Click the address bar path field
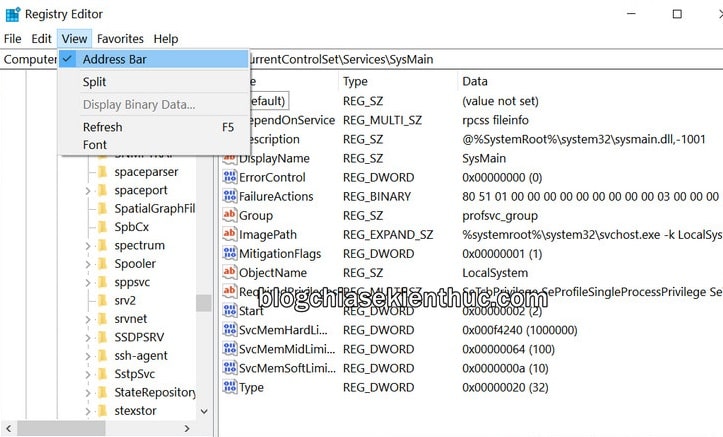 [x=362, y=59]
